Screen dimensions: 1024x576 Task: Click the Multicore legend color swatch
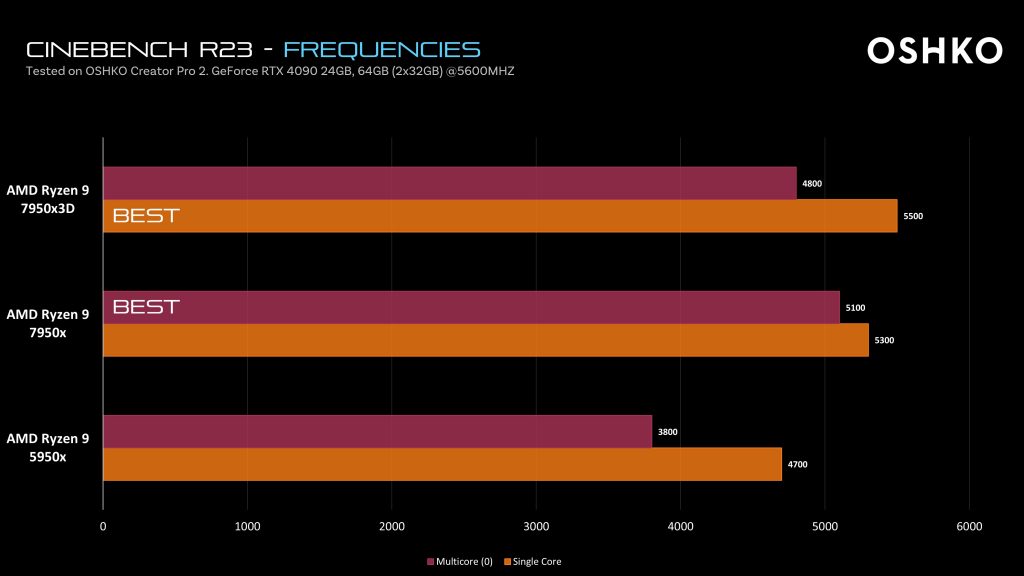click(430, 562)
